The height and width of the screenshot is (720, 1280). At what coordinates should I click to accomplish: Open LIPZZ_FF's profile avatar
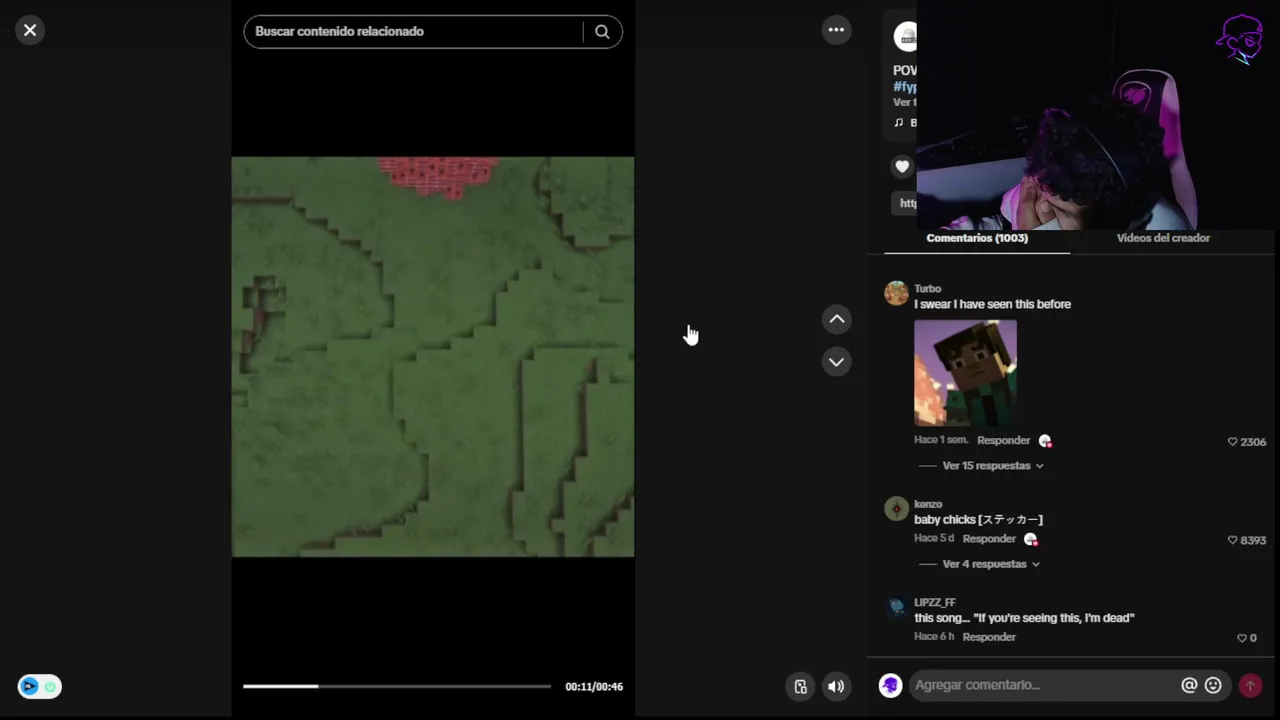point(896,606)
